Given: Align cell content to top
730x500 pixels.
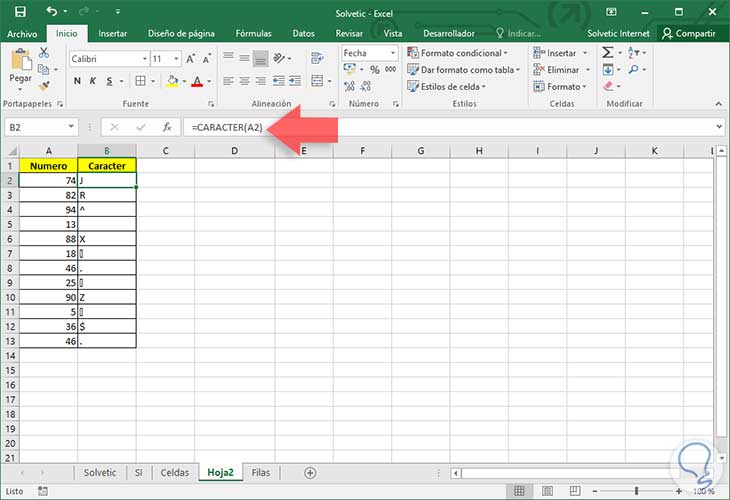Looking at the screenshot, I should point(228,58).
